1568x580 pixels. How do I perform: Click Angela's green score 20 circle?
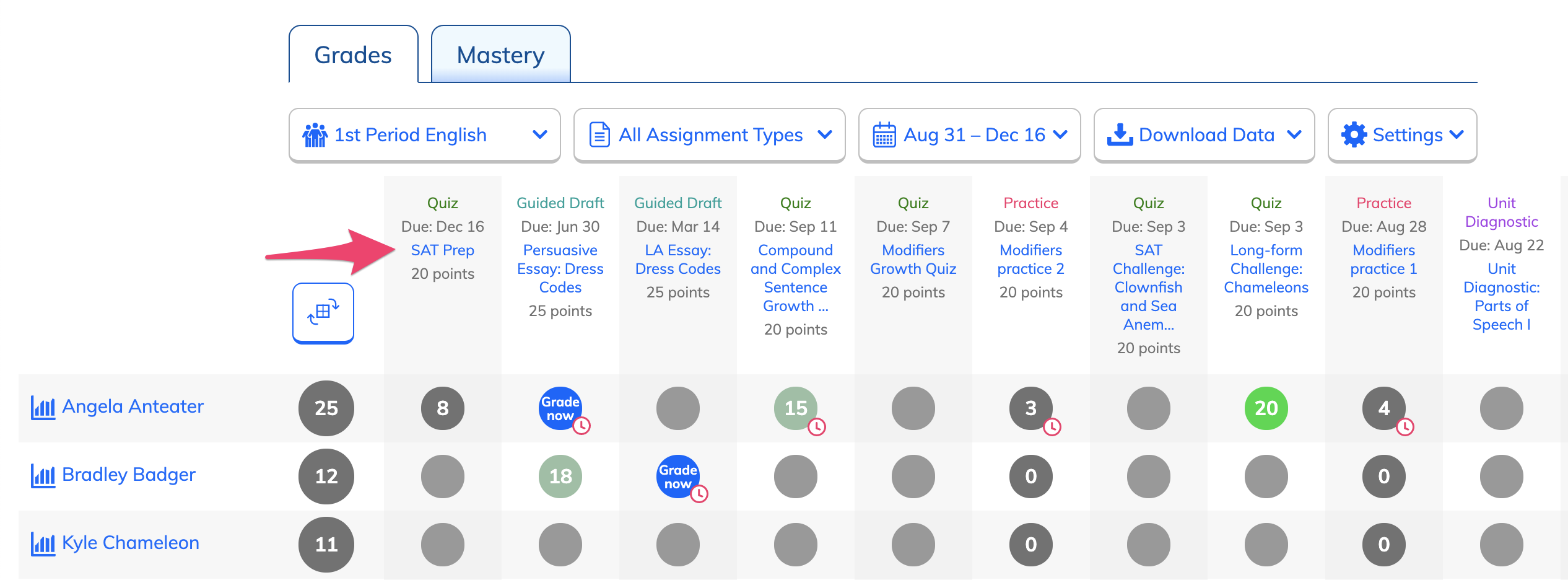[x=1266, y=408]
